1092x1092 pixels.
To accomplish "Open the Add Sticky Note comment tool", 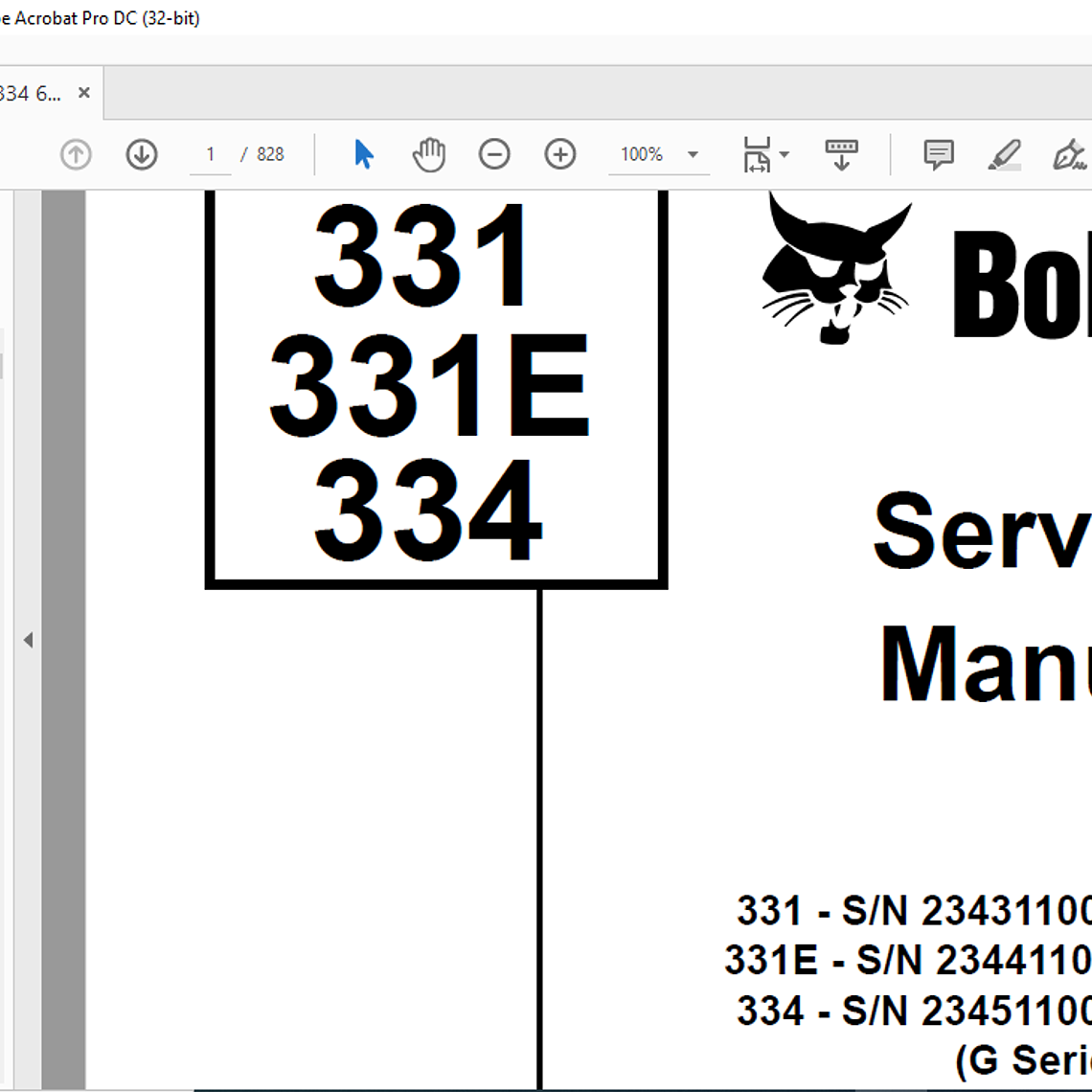I will (938, 153).
